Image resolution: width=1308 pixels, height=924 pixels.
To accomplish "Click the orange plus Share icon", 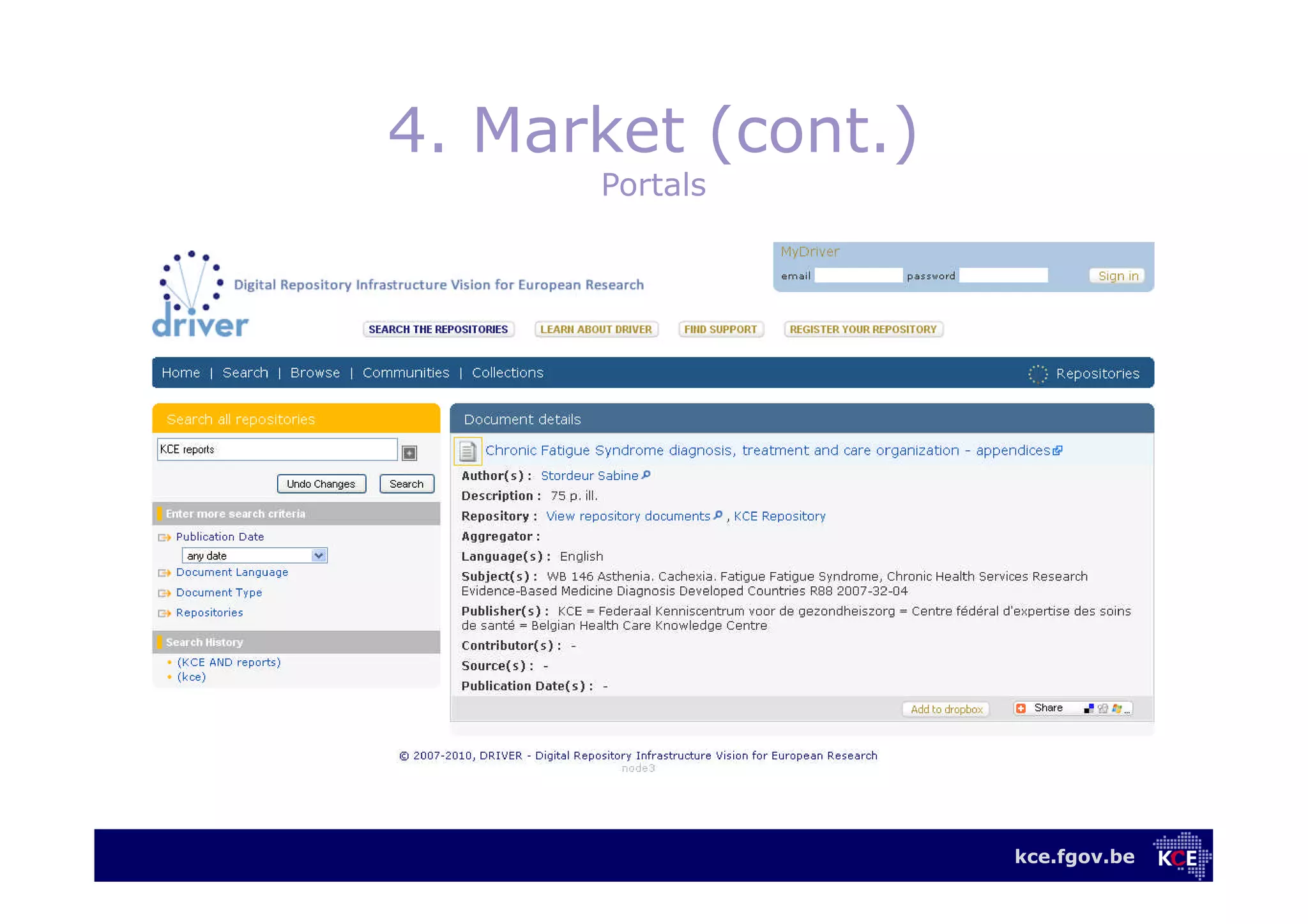I will pyautogui.click(x=1021, y=708).
